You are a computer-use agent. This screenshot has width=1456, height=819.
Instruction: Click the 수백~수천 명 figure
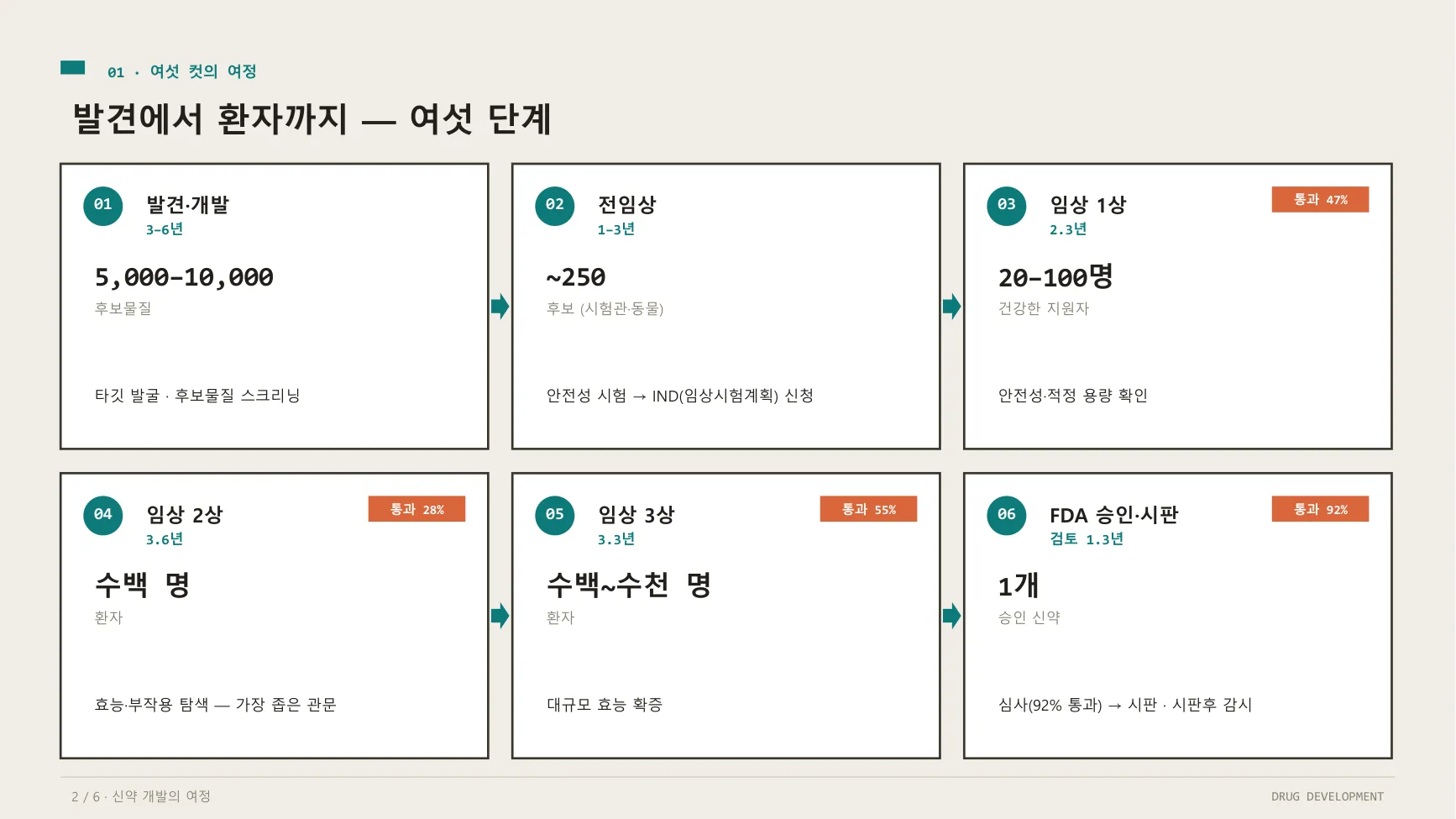point(629,585)
